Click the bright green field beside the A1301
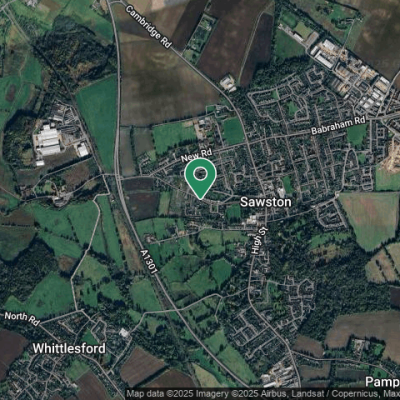 (x=98, y=115)
